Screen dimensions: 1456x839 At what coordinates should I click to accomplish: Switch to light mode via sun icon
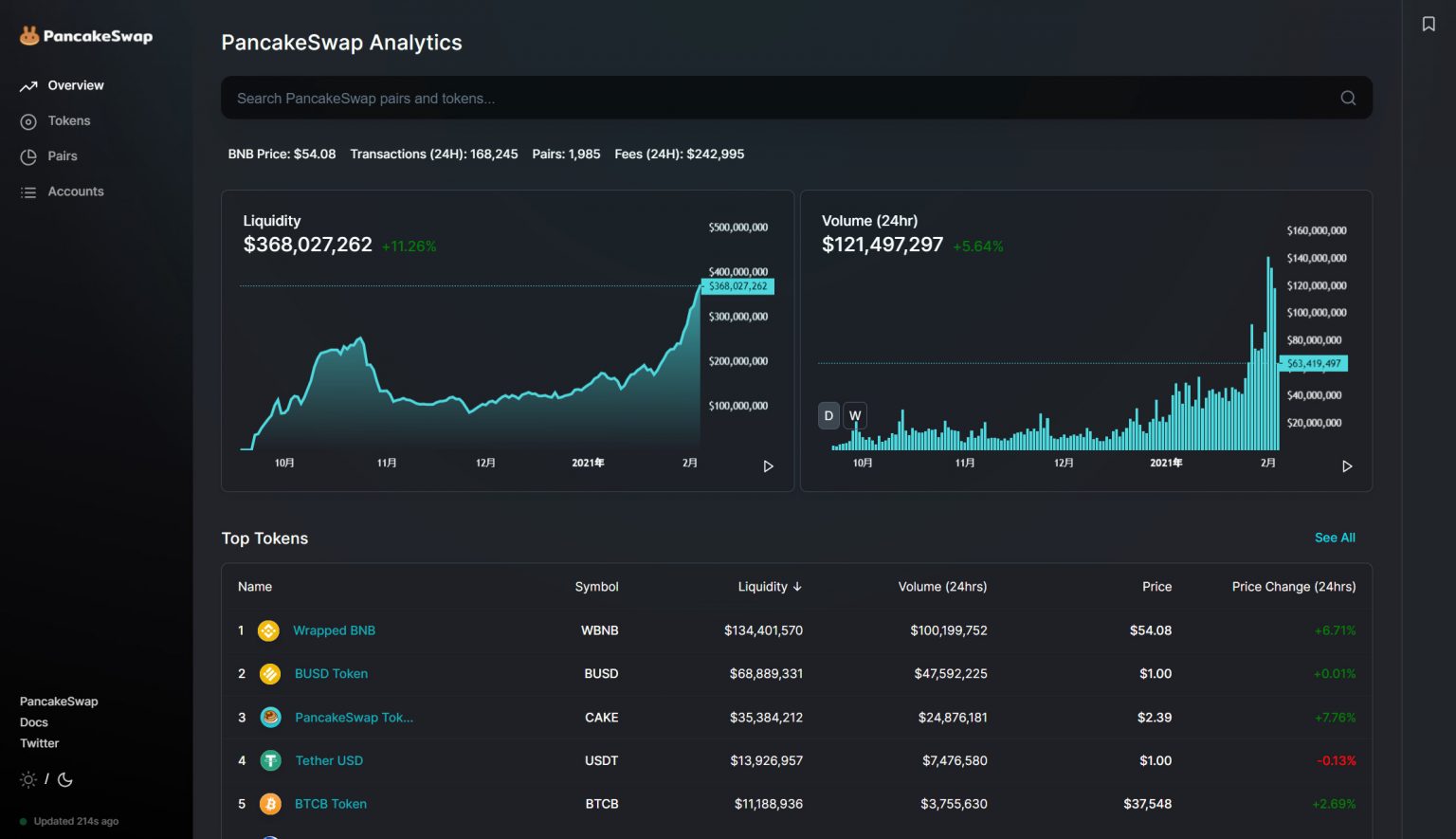tap(28, 780)
